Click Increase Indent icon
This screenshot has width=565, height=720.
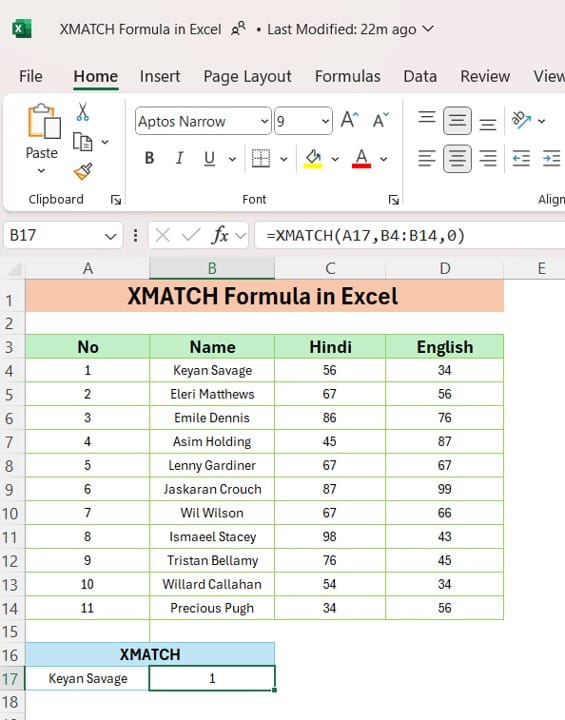pos(551,159)
